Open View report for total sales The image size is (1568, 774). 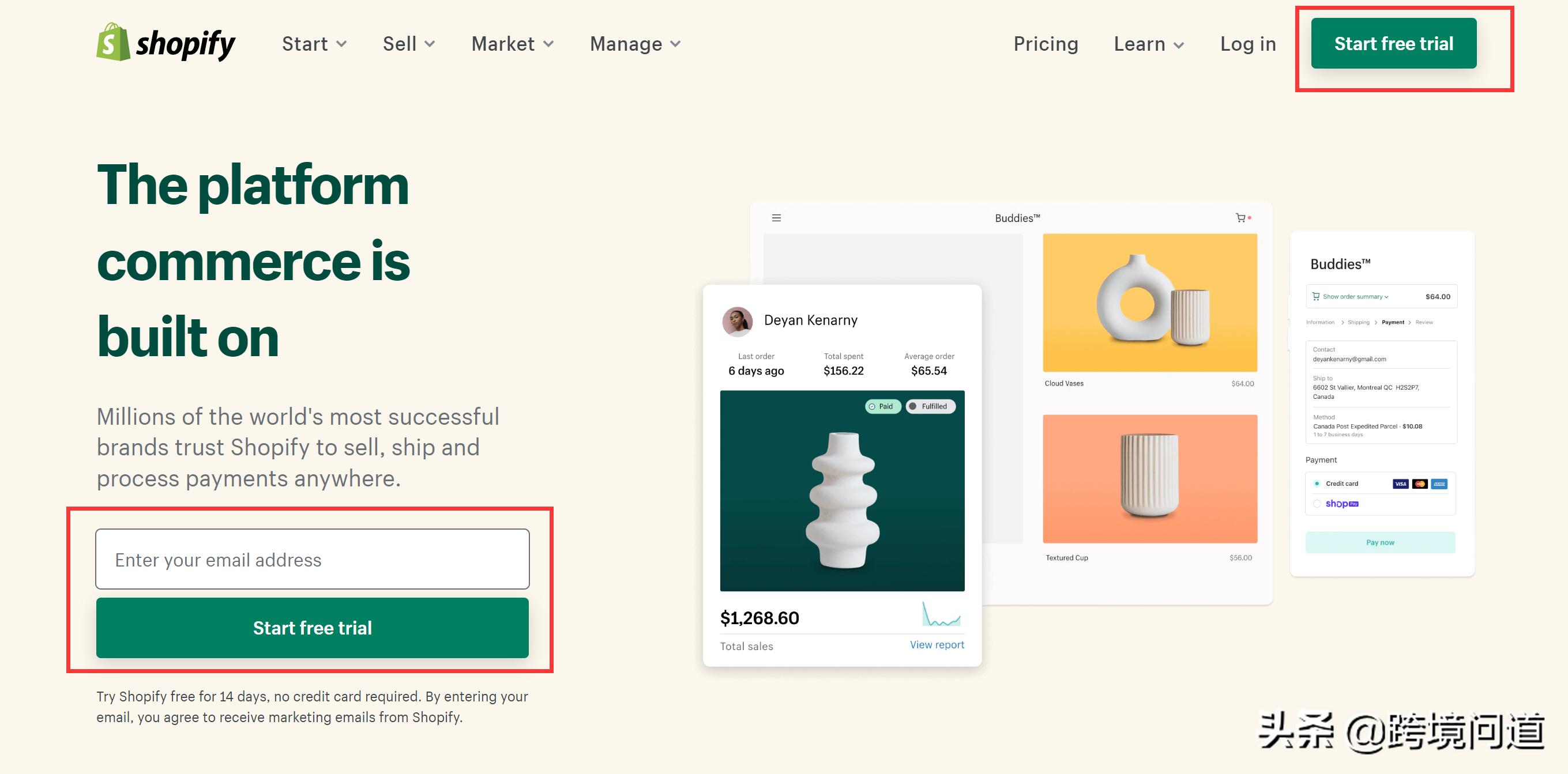[936, 644]
